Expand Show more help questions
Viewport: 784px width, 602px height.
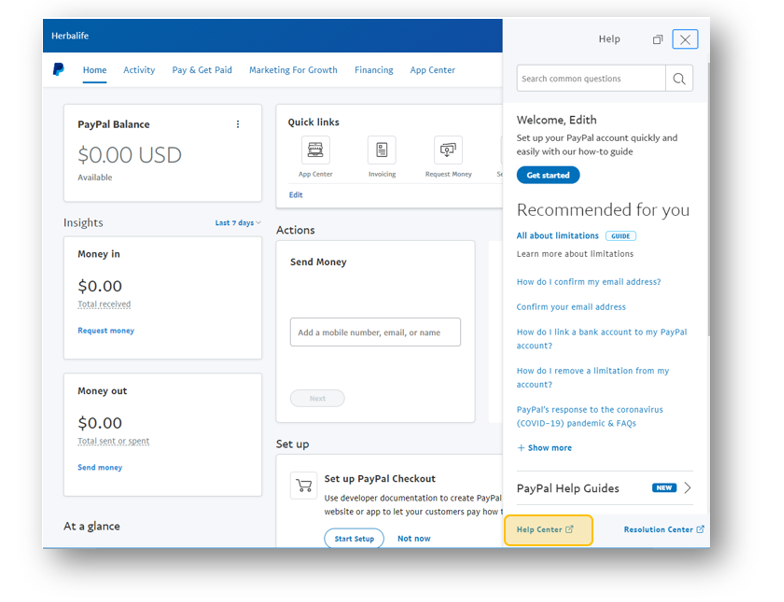(545, 448)
